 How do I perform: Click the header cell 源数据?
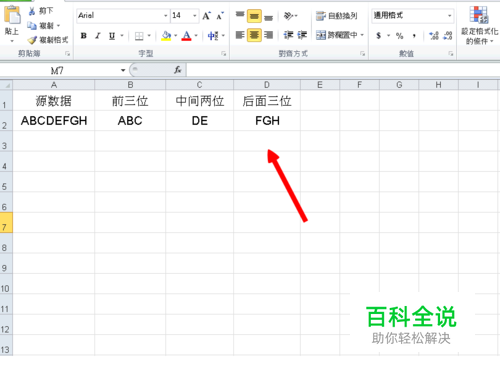(x=54, y=100)
